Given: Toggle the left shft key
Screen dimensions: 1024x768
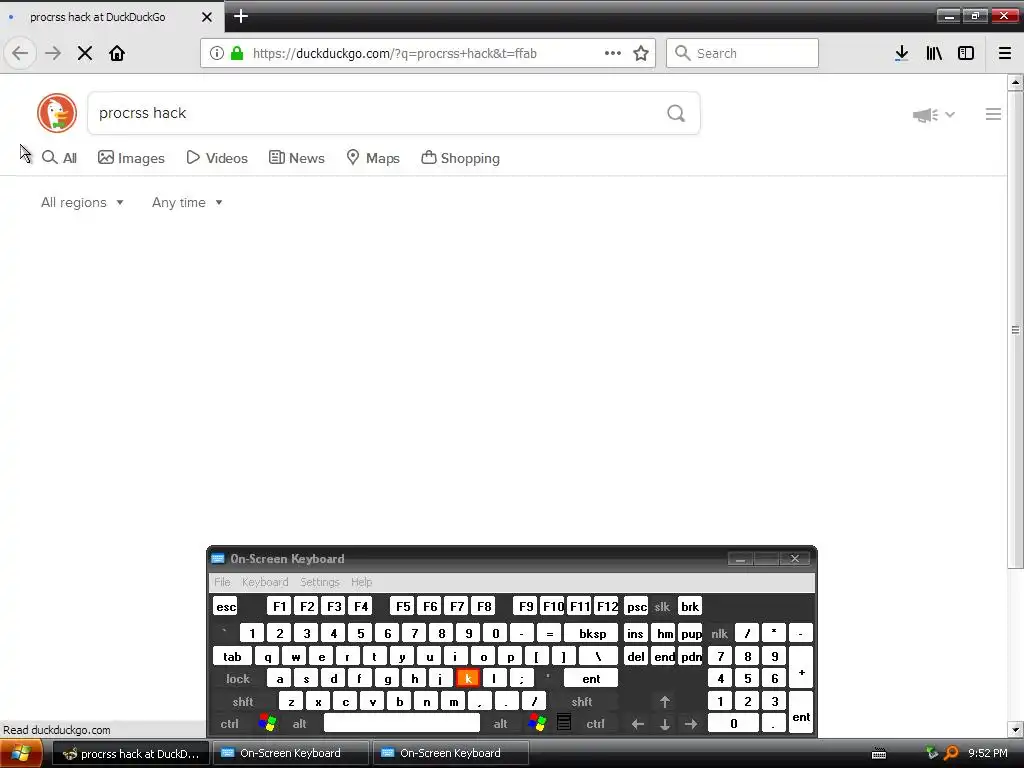Looking at the screenshot, I should point(243,701).
